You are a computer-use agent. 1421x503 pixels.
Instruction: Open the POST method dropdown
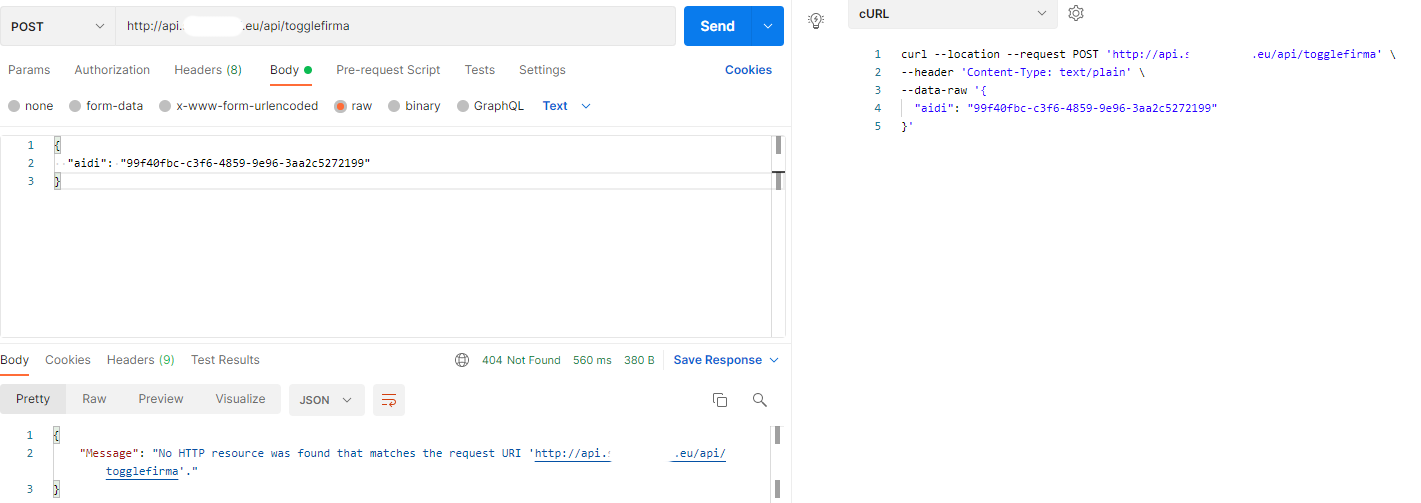tap(58, 26)
